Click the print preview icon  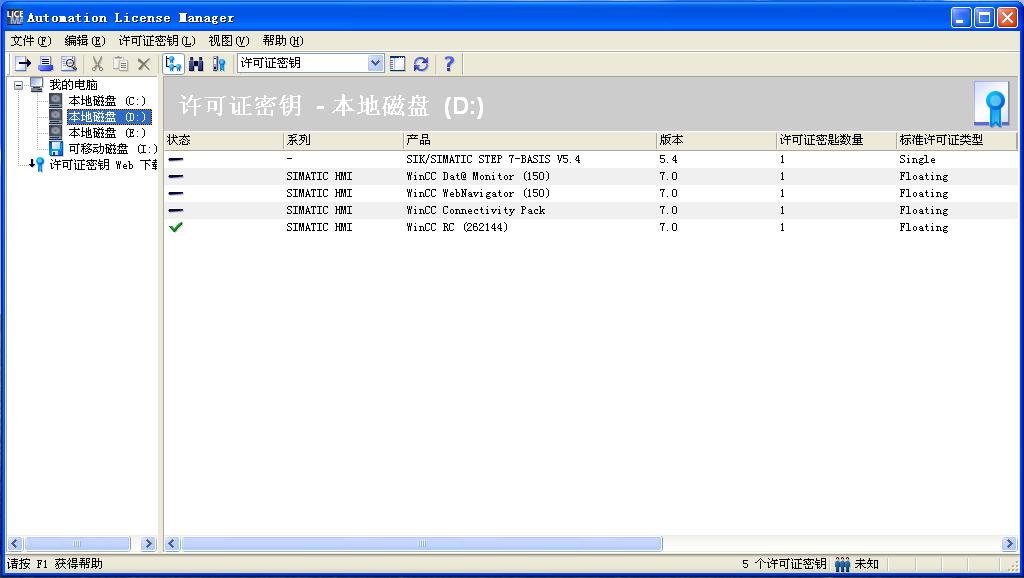[68, 64]
